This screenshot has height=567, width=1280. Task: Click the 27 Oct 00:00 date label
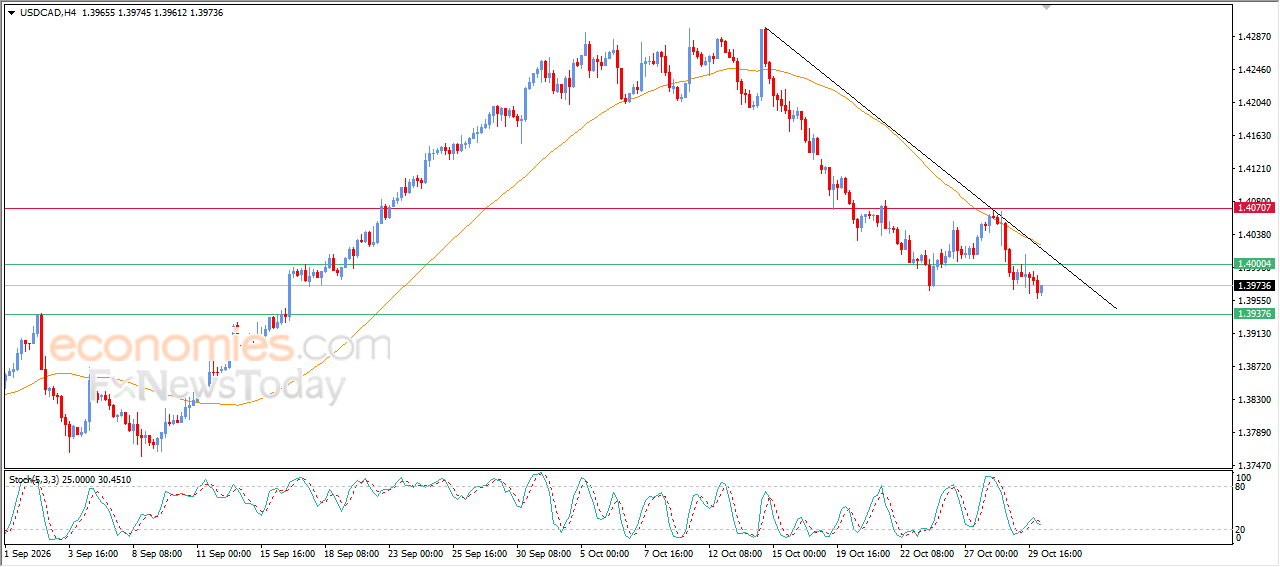(x=991, y=553)
